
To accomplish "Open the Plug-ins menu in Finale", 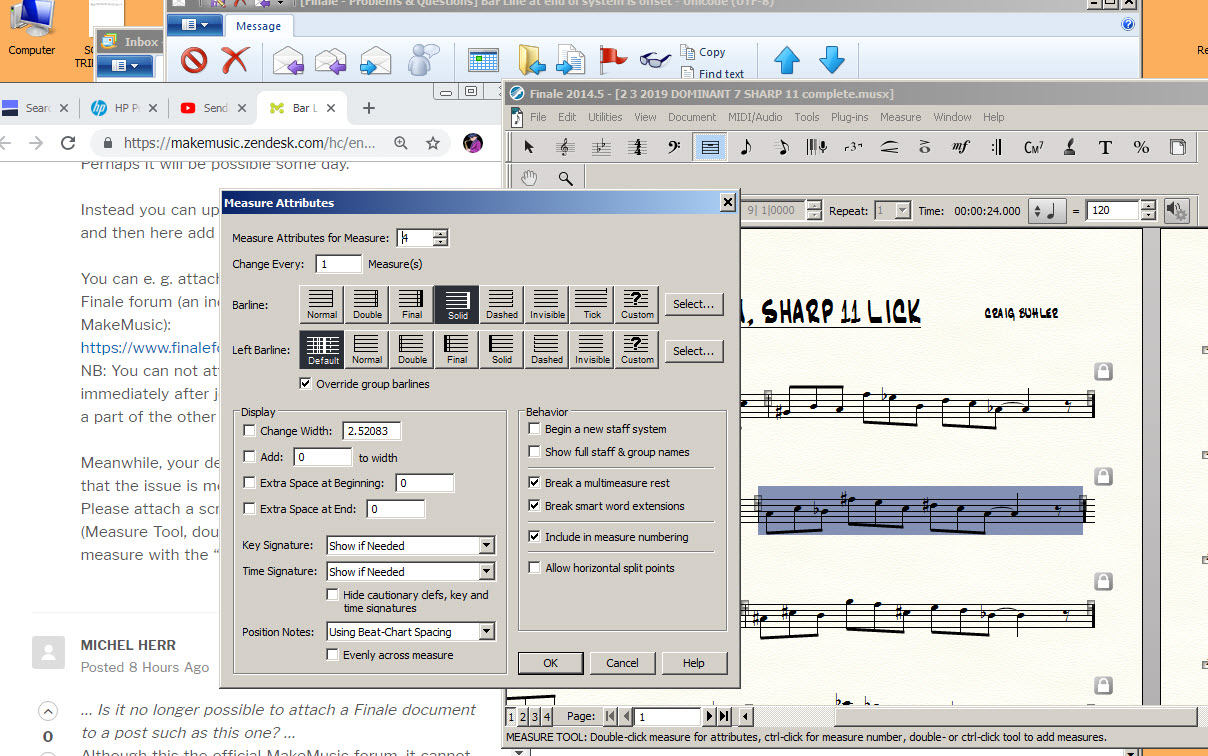I will [849, 117].
